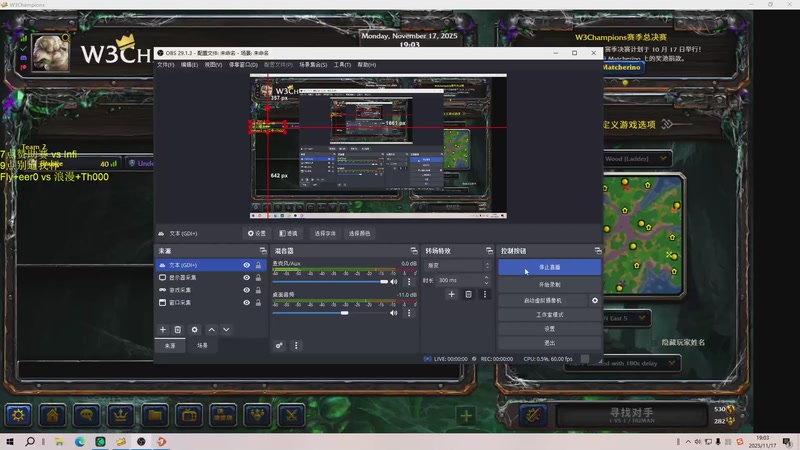Open East 5 server dropdown in W3Champions
800x450 pixels.
pos(627,318)
